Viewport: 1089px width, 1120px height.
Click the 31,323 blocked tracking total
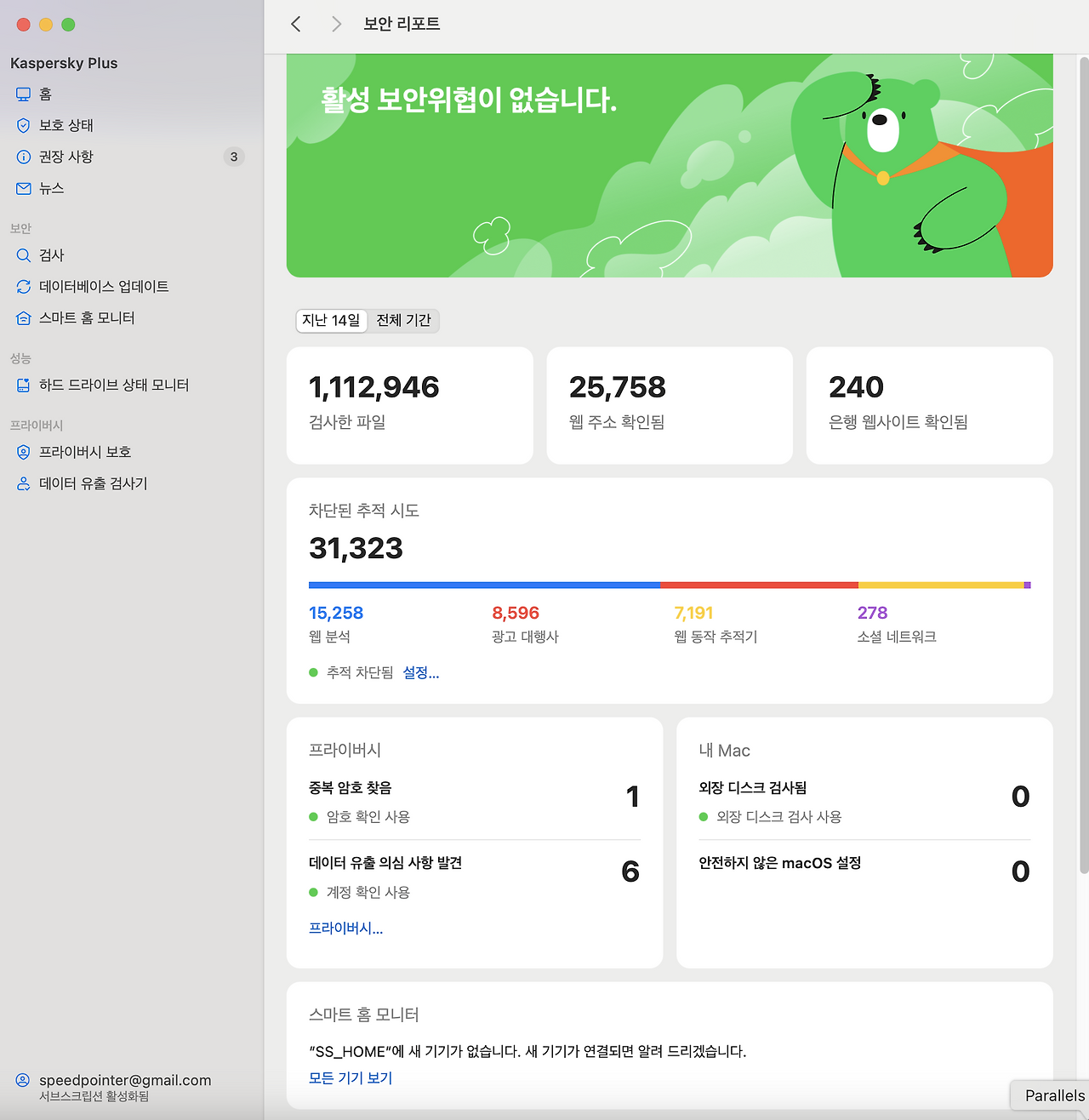[356, 548]
